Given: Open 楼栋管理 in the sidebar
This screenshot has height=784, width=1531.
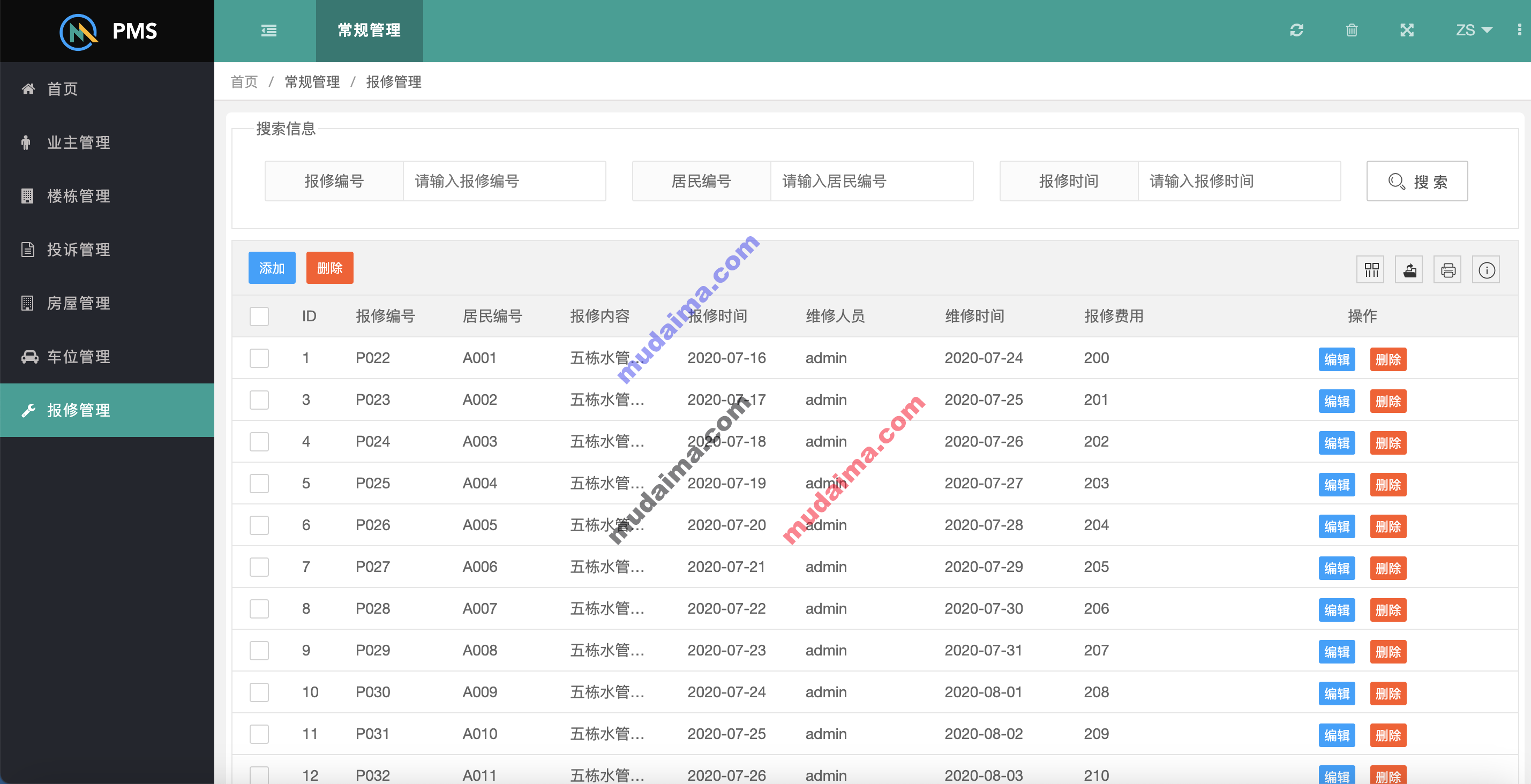Looking at the screenshot, I should click(107, 196).
